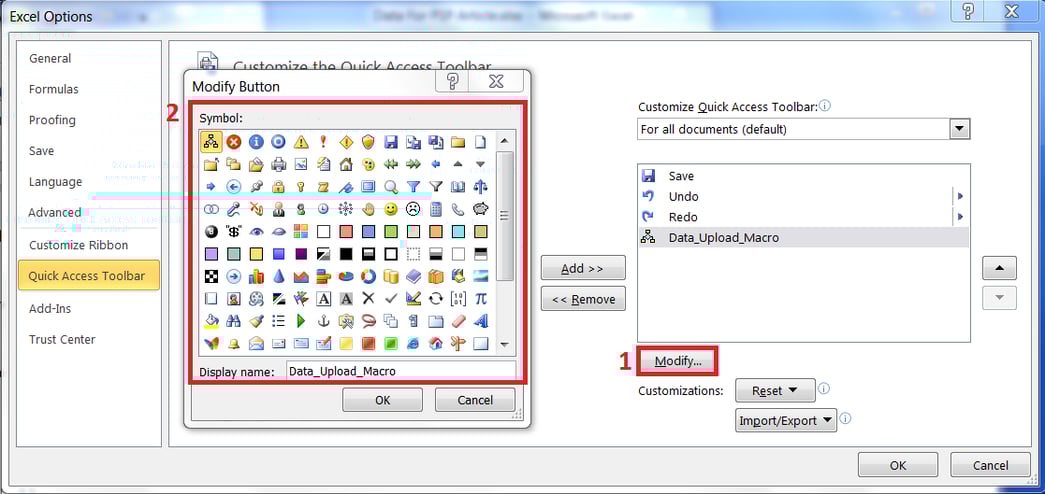Select Quick Access Toolbar in sidebar
This screenshot has width=1045, height=494.
[89, 275]
